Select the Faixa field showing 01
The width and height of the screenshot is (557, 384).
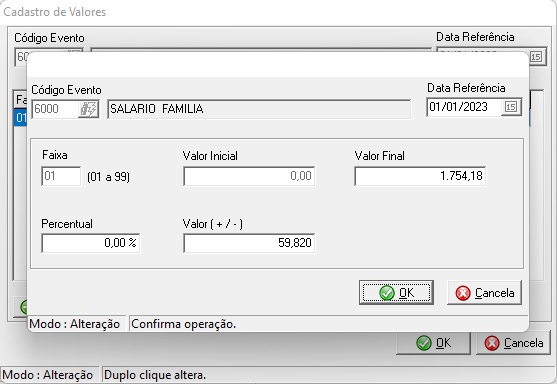(61, 176)
